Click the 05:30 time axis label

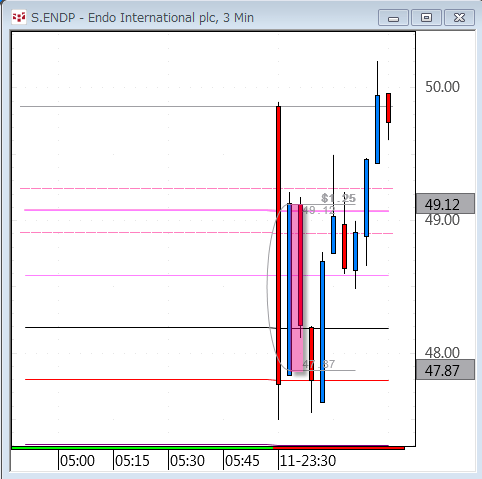click(187, 461)
